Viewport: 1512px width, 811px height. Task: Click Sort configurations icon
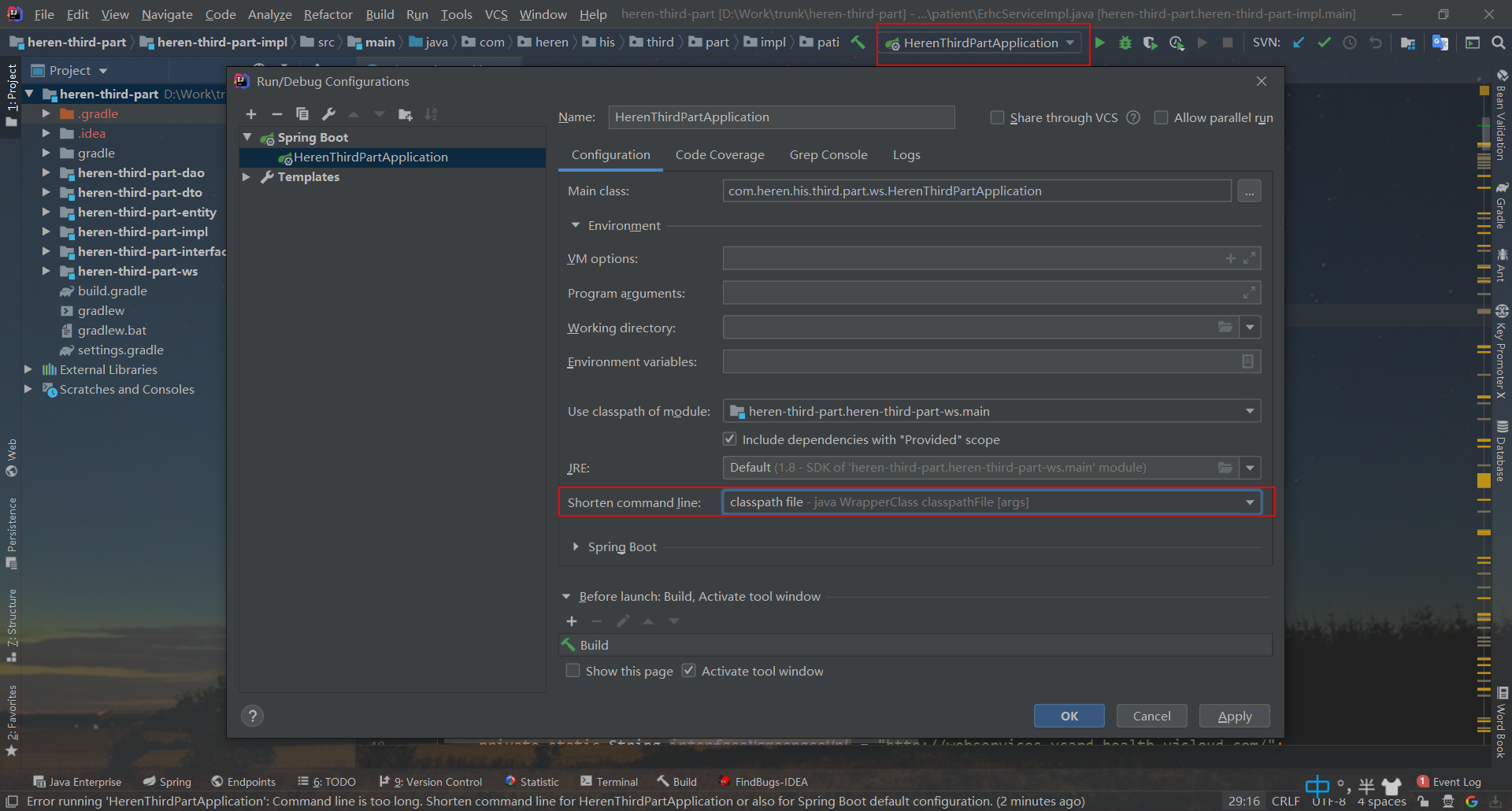(431, 114)
